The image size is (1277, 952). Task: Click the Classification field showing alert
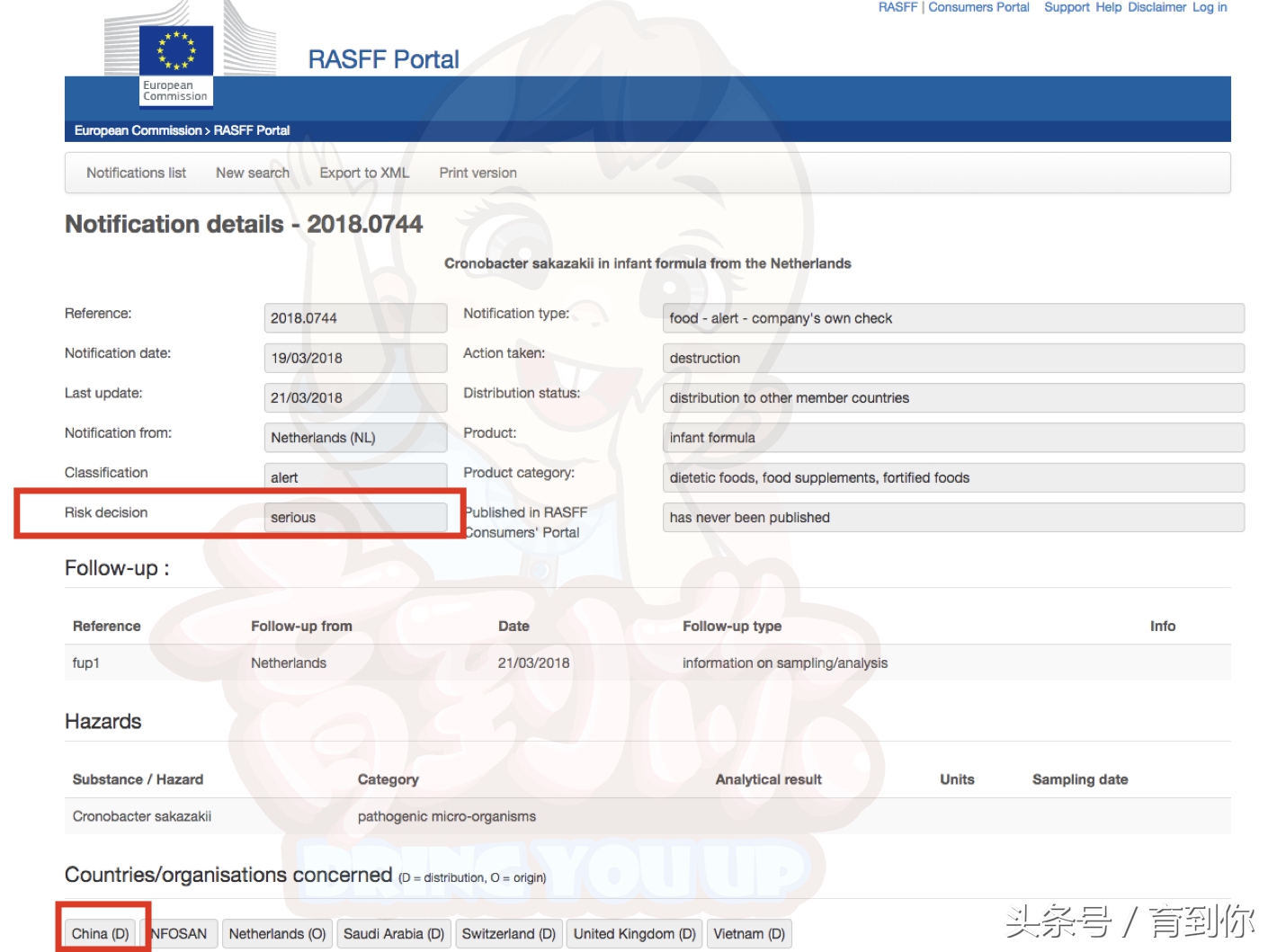point(355,476)
